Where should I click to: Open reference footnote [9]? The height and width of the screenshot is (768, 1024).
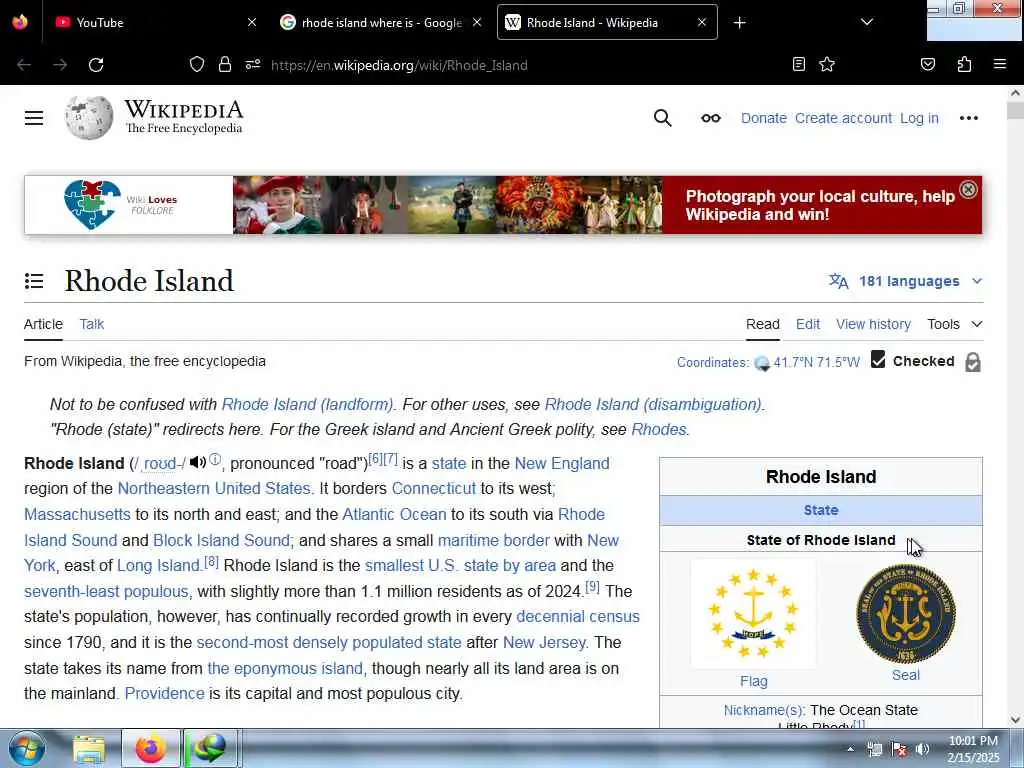(592, 586)
